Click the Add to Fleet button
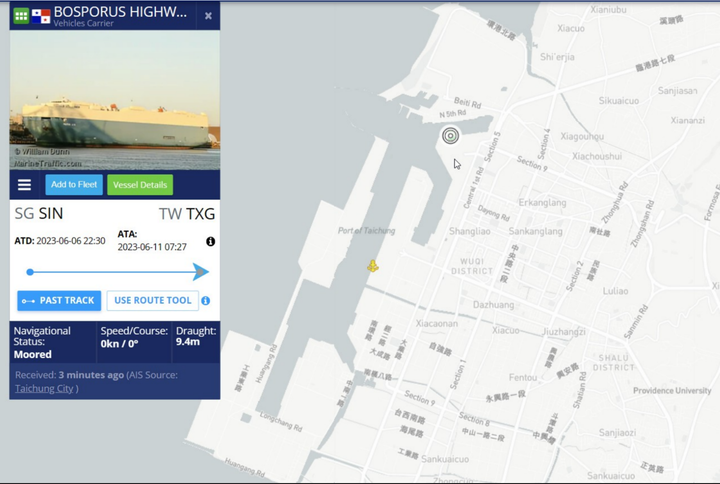Screen dimensions: 720x484 coord(74,185)
